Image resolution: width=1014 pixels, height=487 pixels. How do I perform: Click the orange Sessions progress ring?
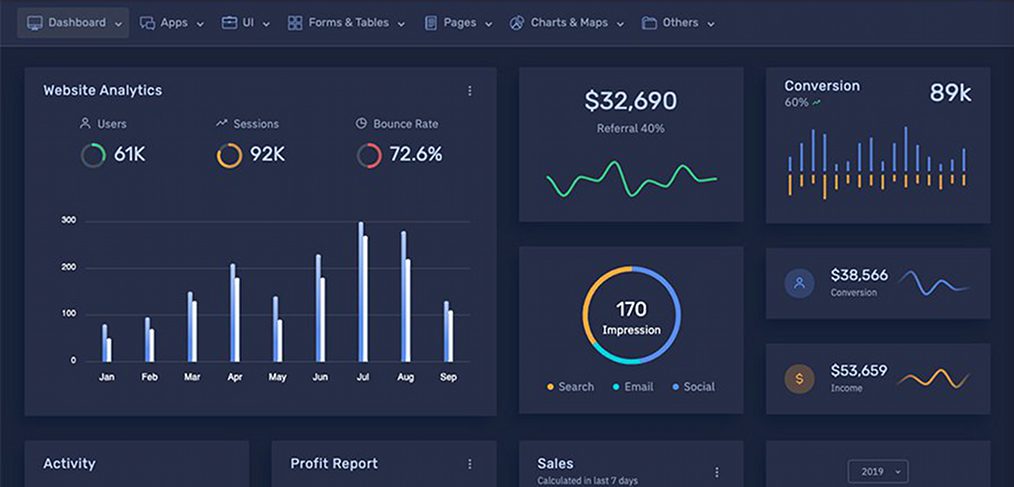230,156
